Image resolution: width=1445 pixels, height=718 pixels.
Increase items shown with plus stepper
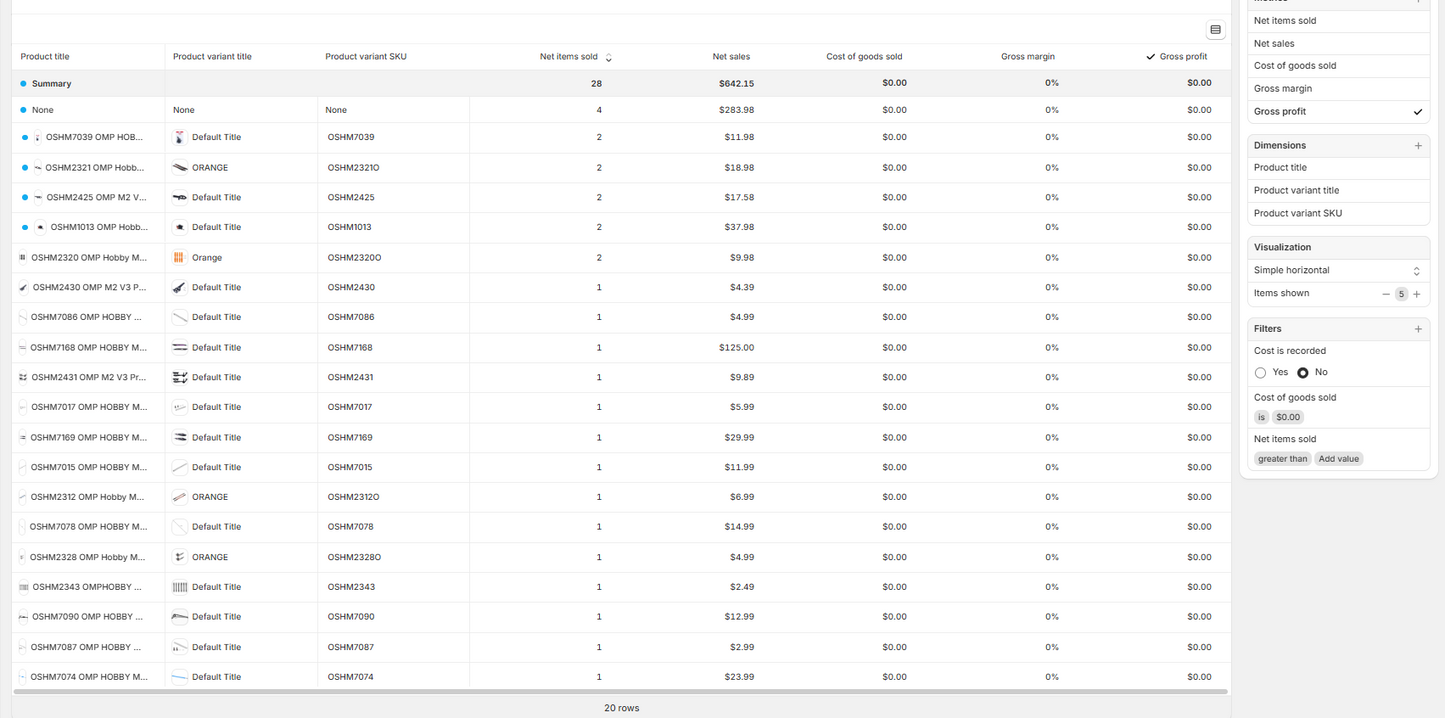[1417, 294]
